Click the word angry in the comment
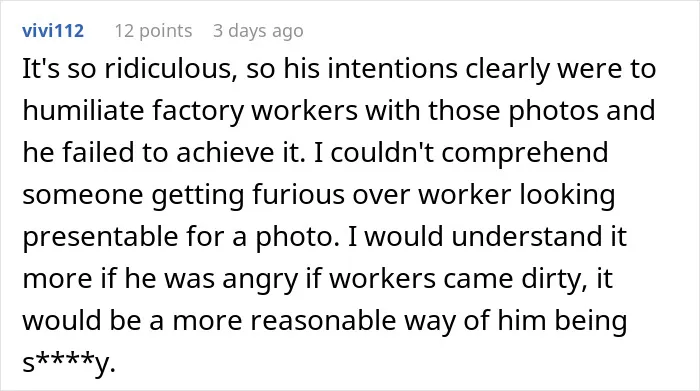Screen dimensions: 700x391 tap(260, 280)
